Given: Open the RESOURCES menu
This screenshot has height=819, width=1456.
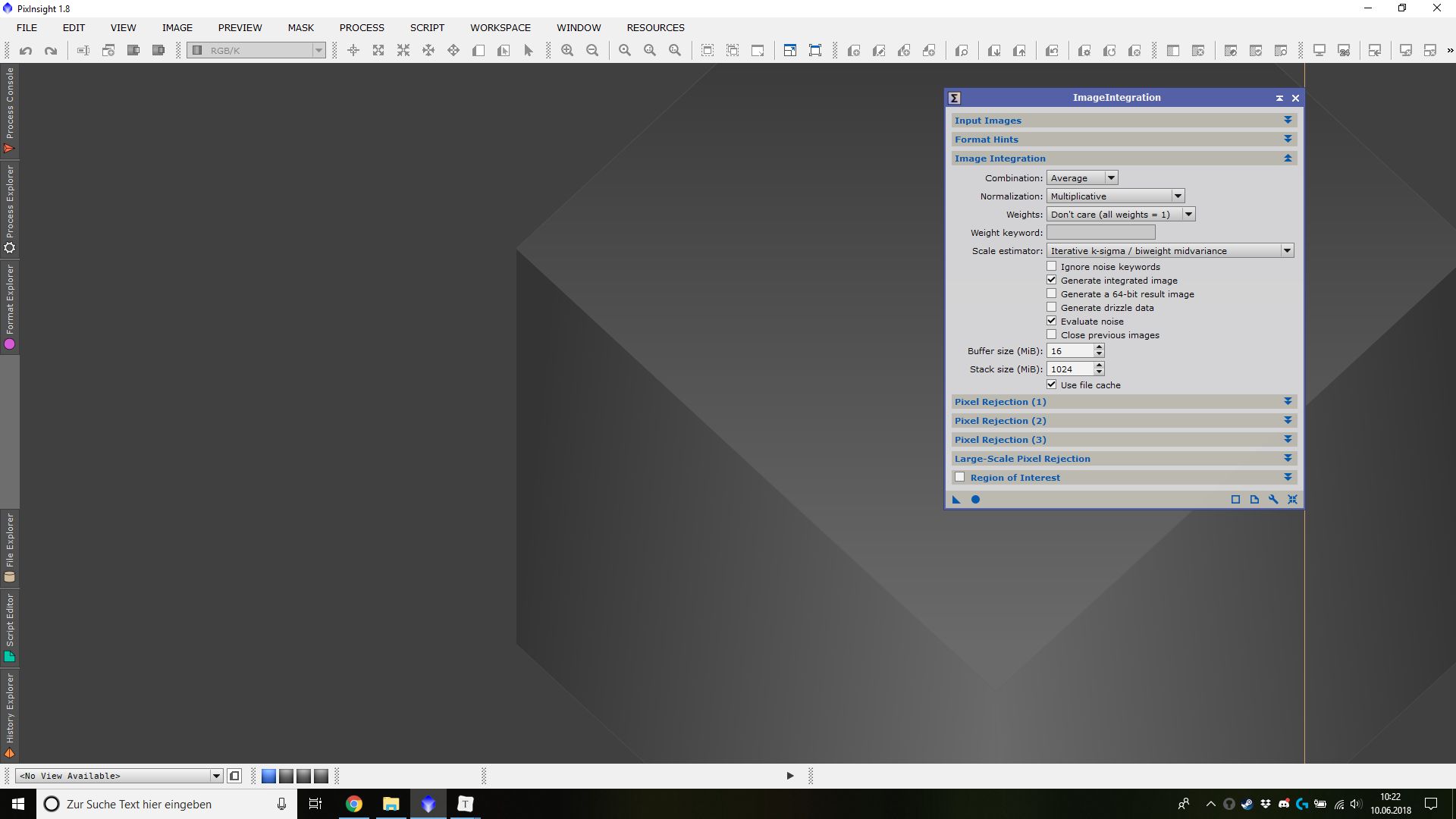Looking at the screenshot, I should (x=655, y=27).
